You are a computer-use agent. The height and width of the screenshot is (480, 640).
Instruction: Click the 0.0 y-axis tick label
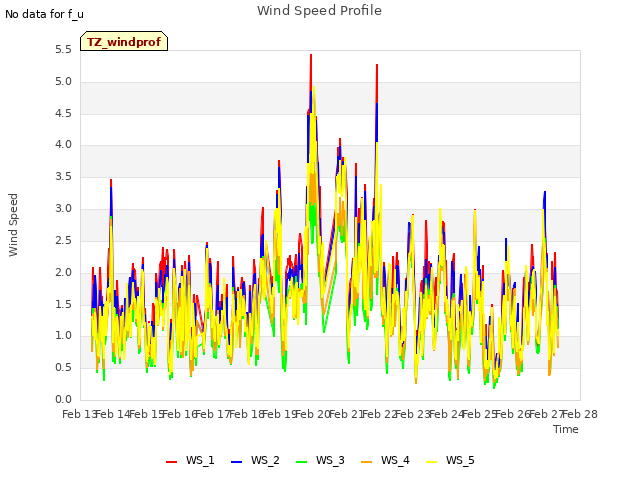63,399
